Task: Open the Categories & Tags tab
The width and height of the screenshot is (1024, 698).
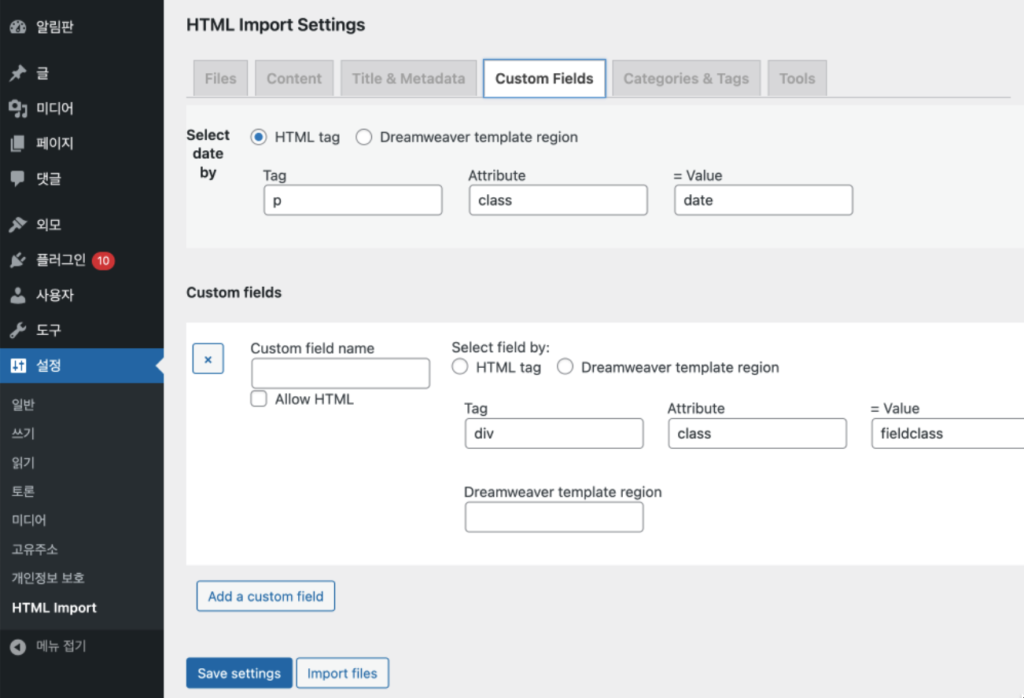Action: [686, 78]
